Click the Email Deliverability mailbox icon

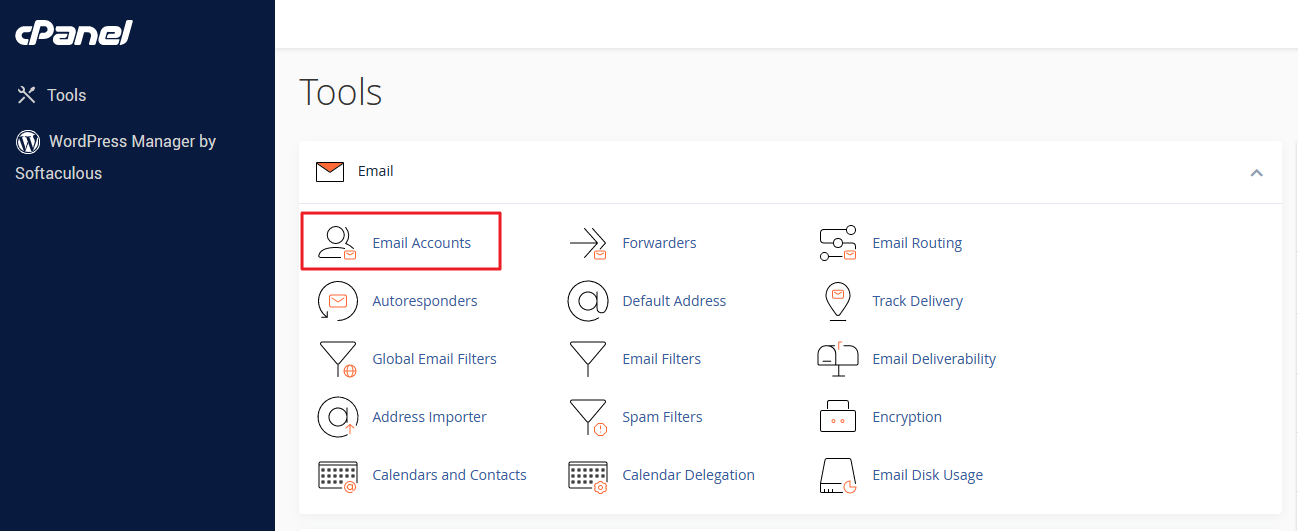pyautogui.click(x=838, y=359)
